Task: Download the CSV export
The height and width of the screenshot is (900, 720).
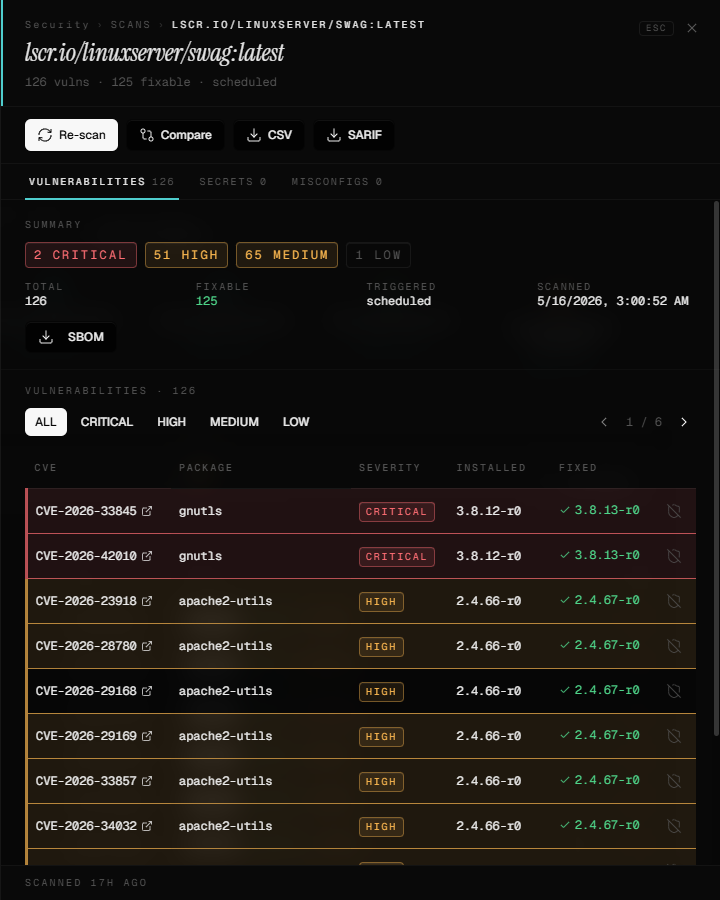Action: [x=269, y=135]
